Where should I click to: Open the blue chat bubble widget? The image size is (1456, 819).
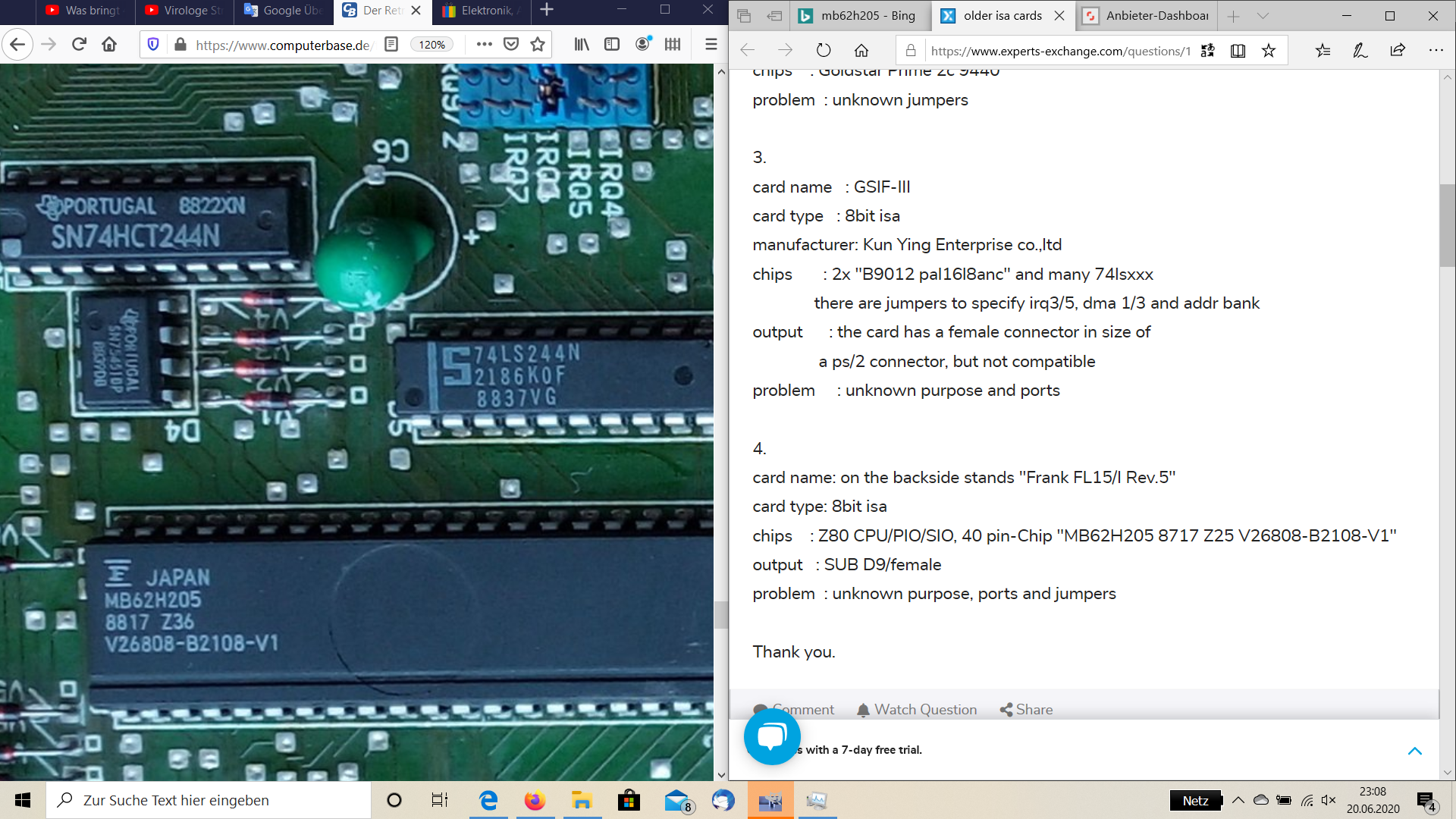click(772, 736)
